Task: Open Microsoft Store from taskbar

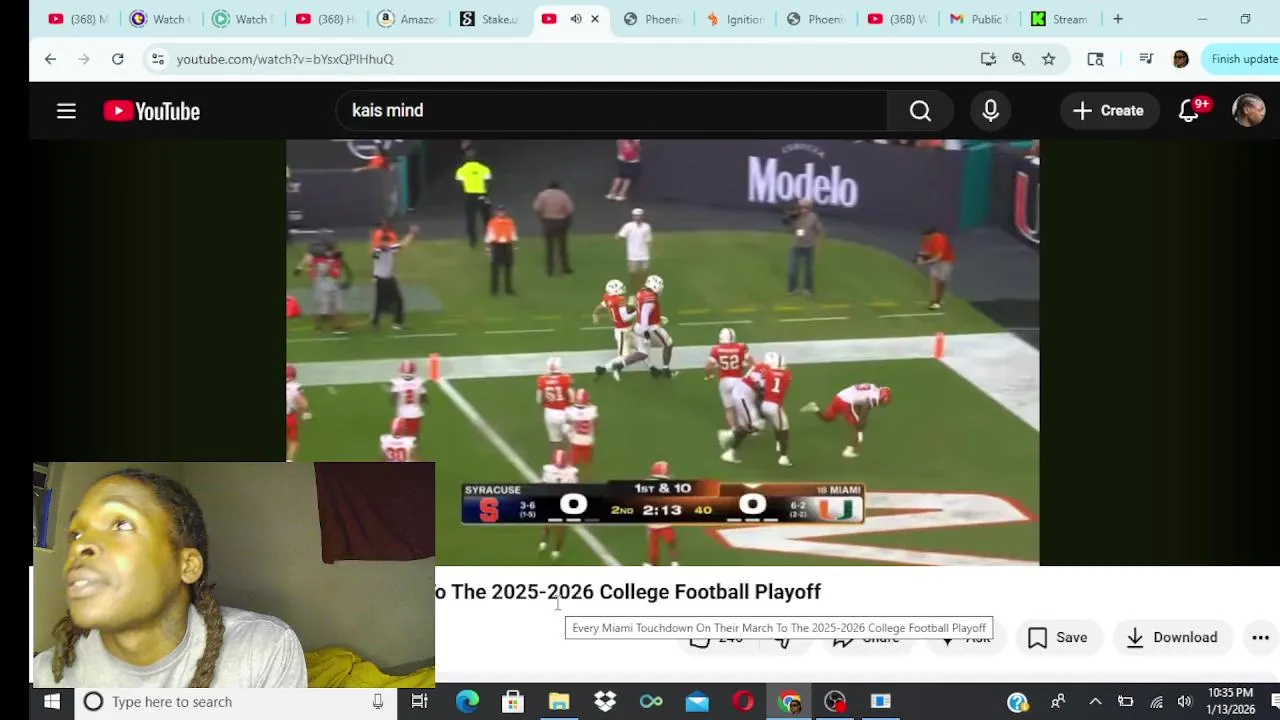Action: coord(513,702)
